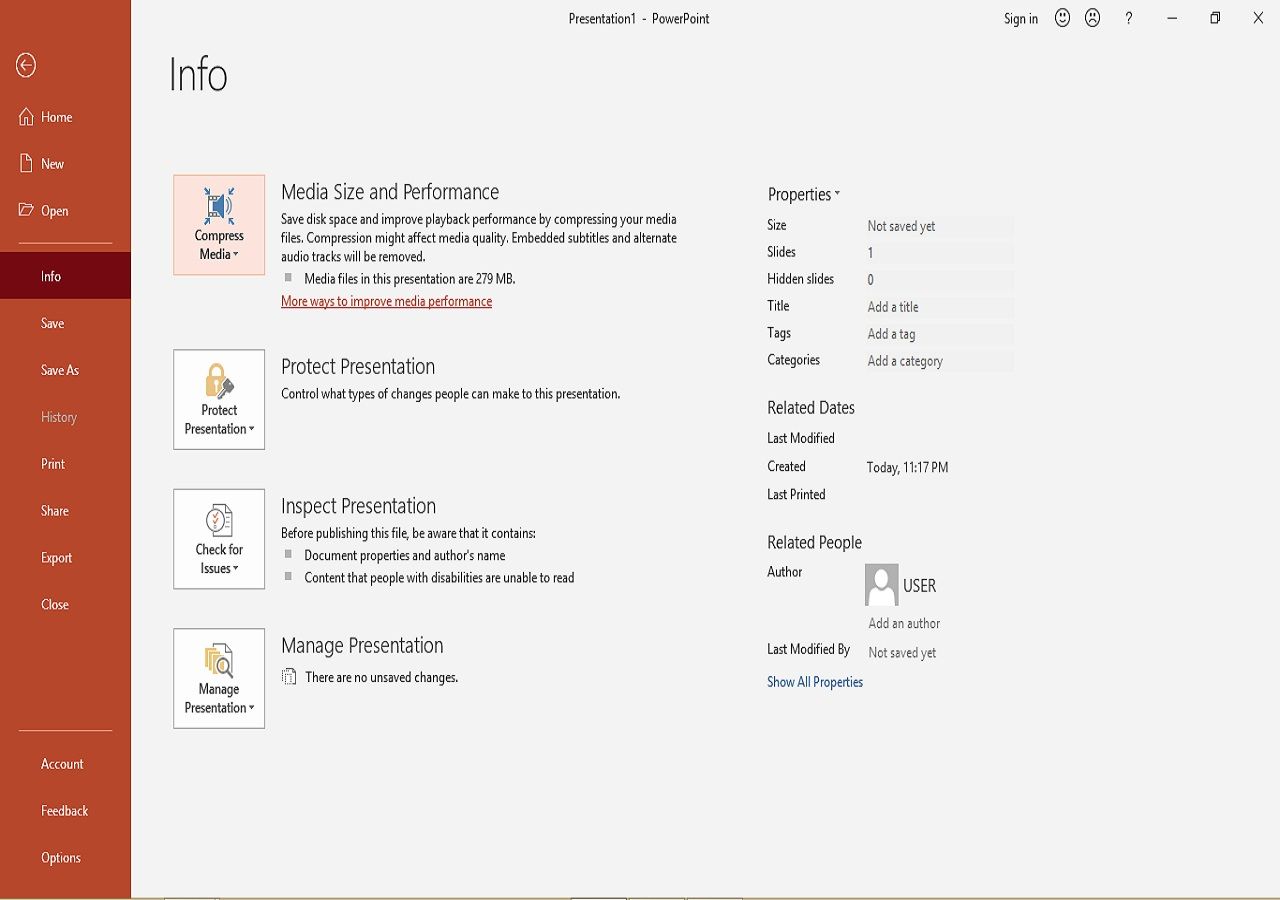Click the 'Last Modified By' value Not saved yet
1280x900 pixels.
tap(902, 653)
